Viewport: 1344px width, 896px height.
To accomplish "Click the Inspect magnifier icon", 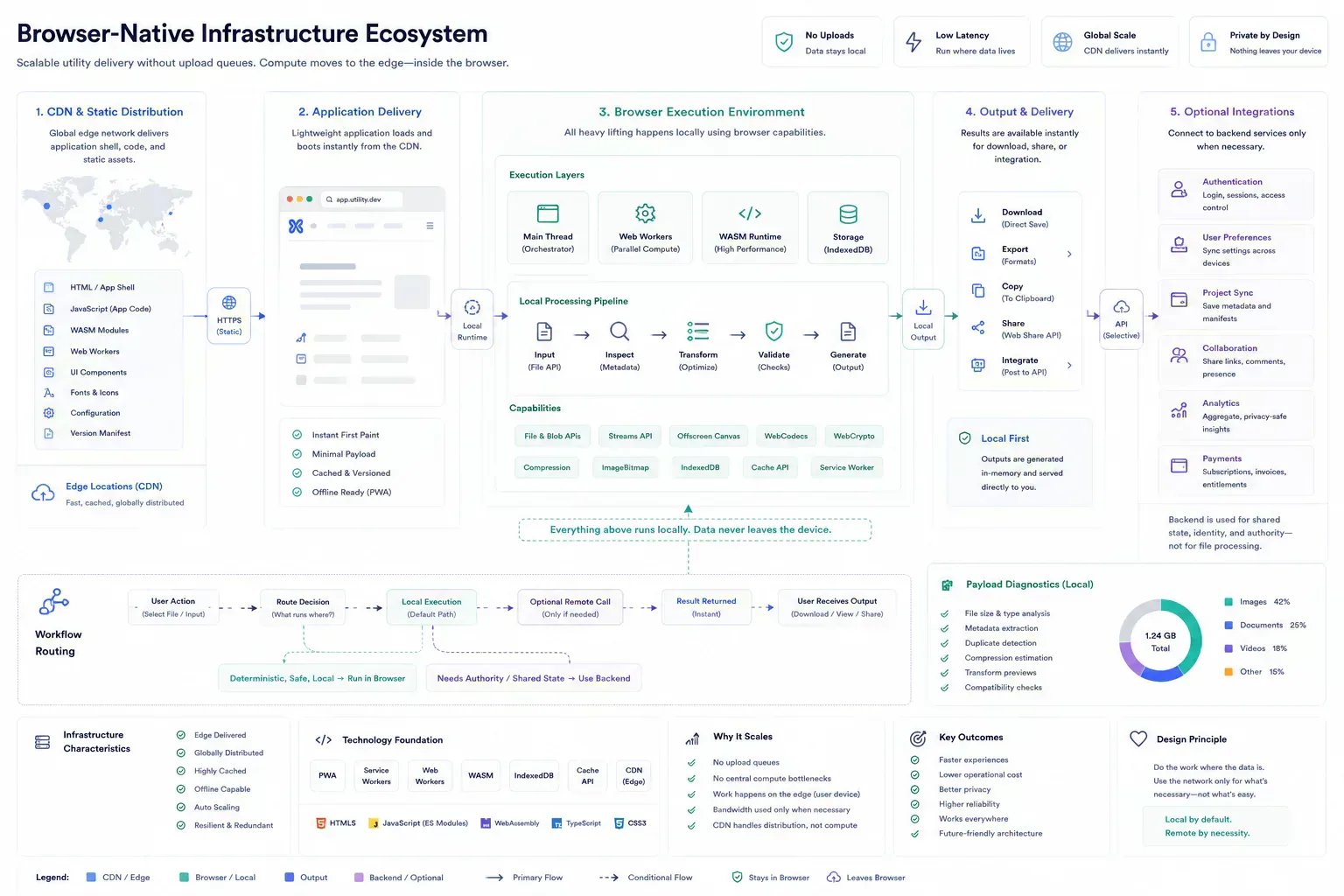I will point(619,332).
